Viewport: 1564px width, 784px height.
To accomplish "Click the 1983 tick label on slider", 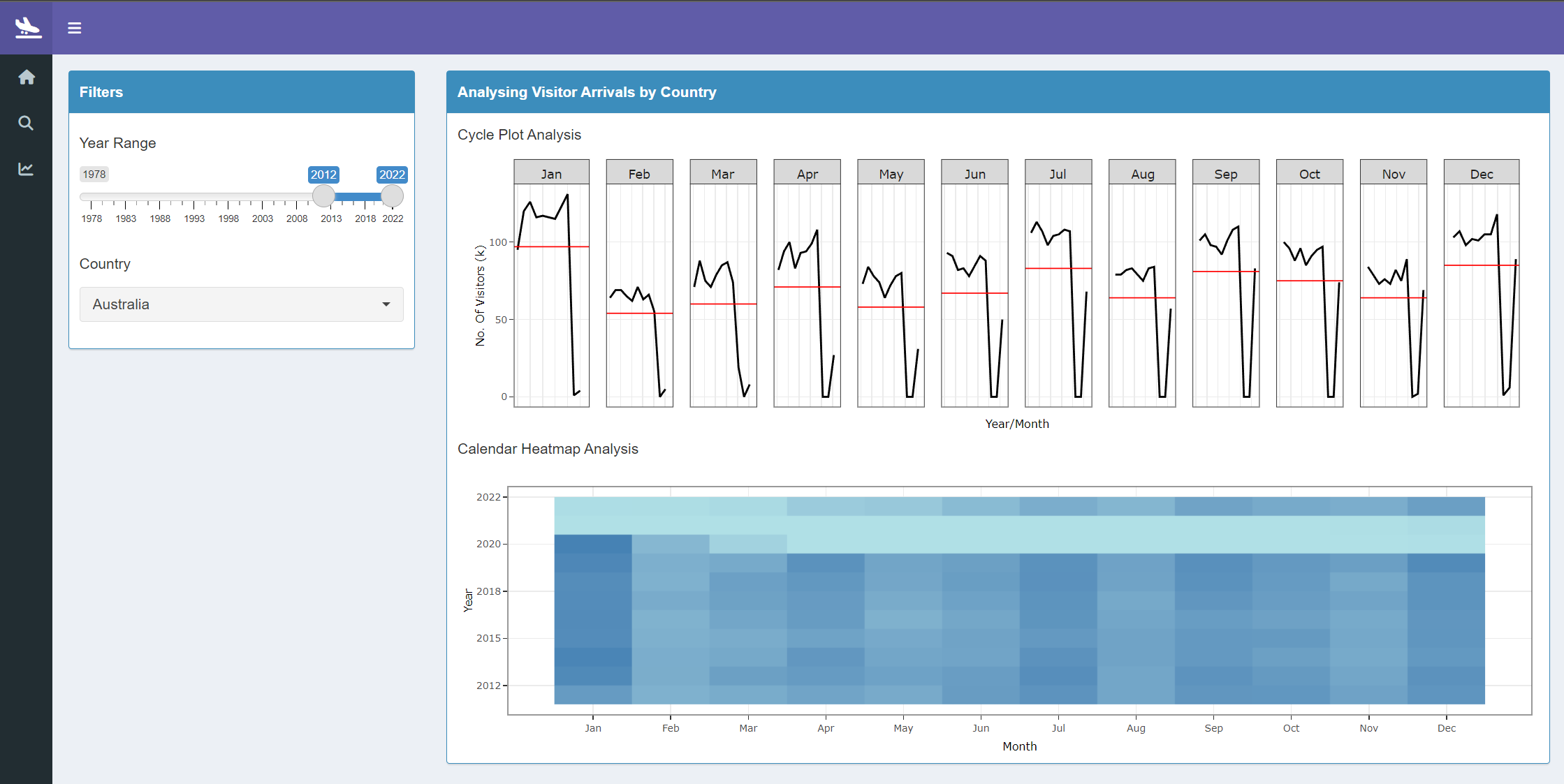I will coord(126,219).
